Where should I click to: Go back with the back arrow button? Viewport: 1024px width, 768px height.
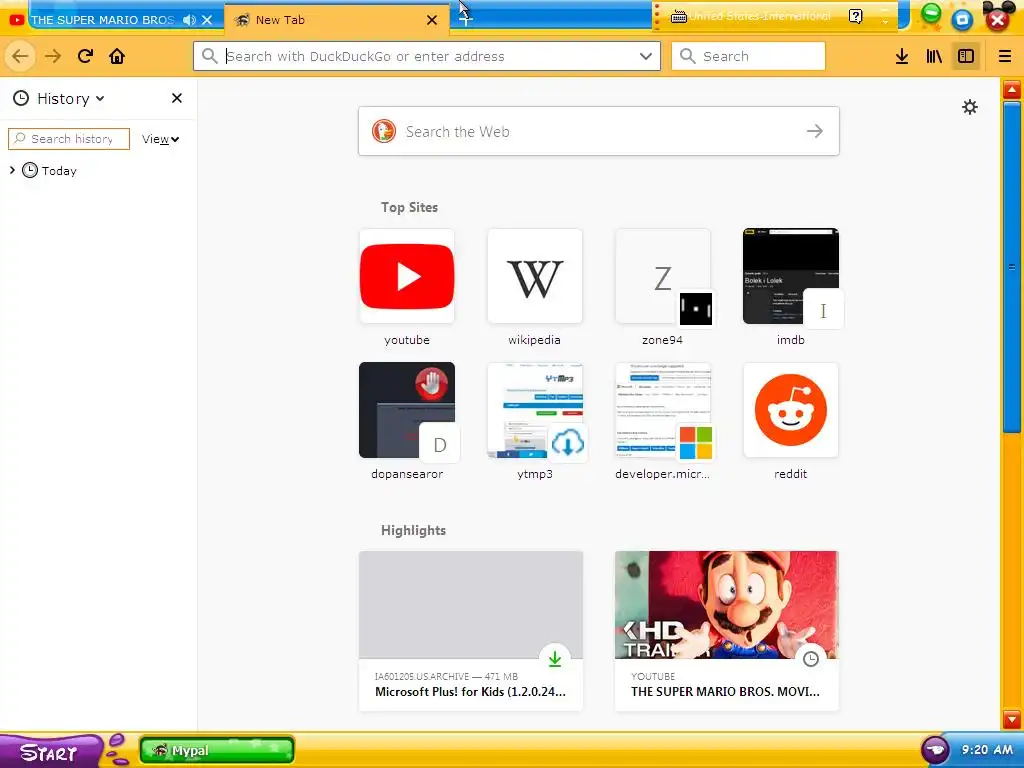20,56
